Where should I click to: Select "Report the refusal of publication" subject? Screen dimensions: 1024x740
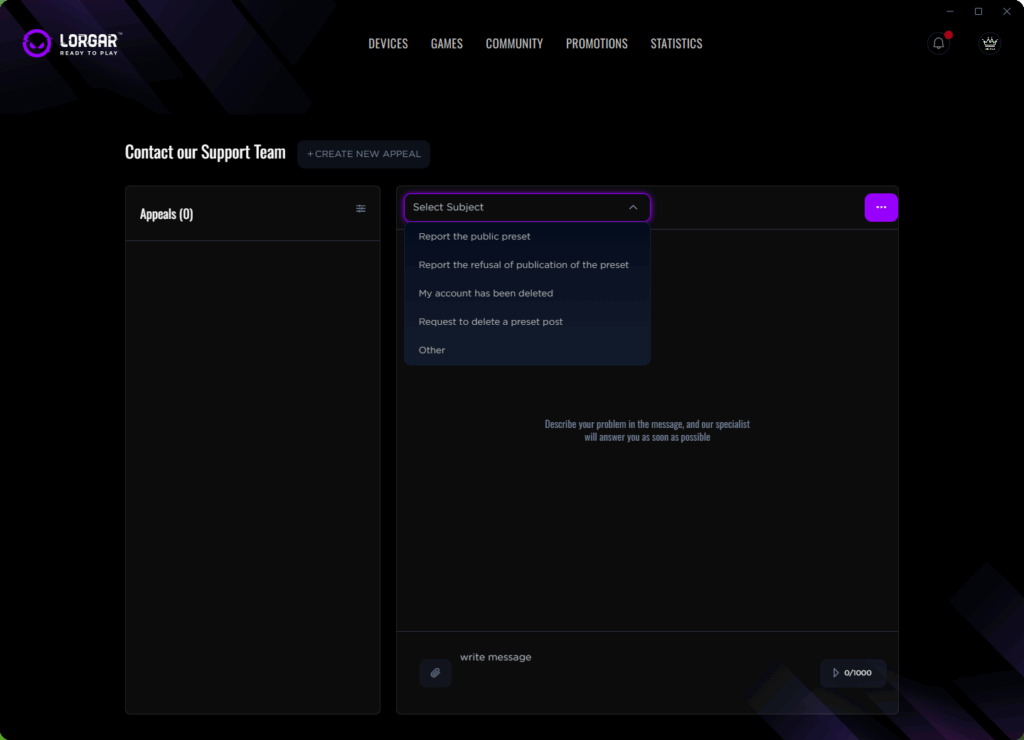coord(523,265)
